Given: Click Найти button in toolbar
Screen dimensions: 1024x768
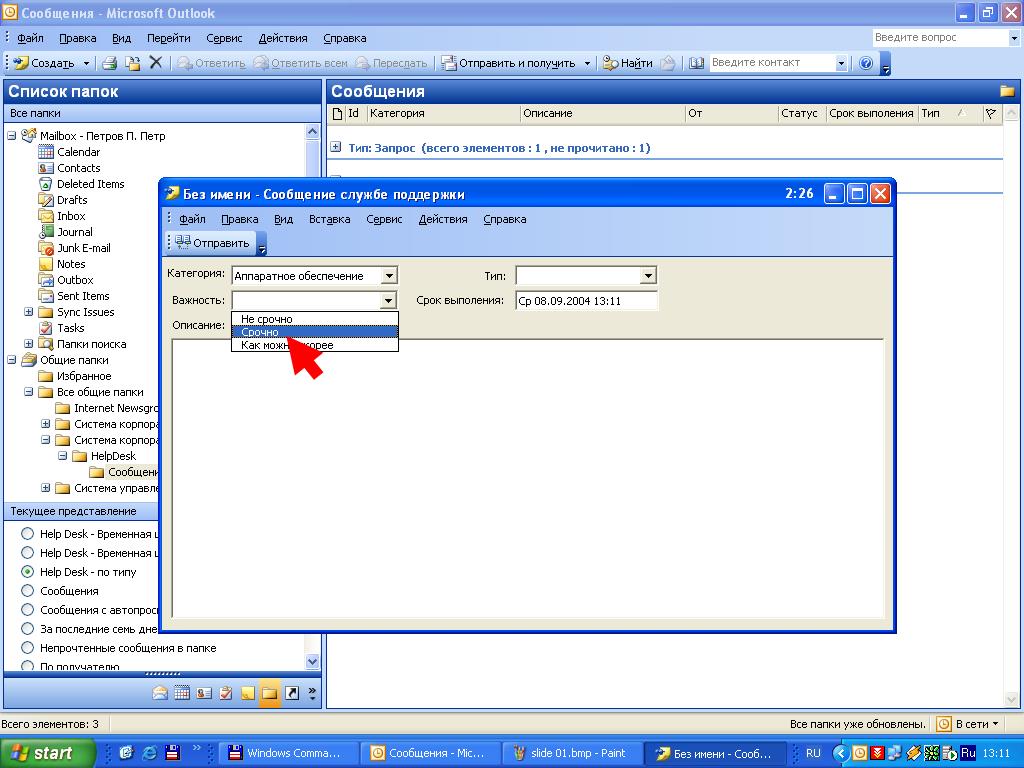Looking at the screenshot, I should coord(628,63).
